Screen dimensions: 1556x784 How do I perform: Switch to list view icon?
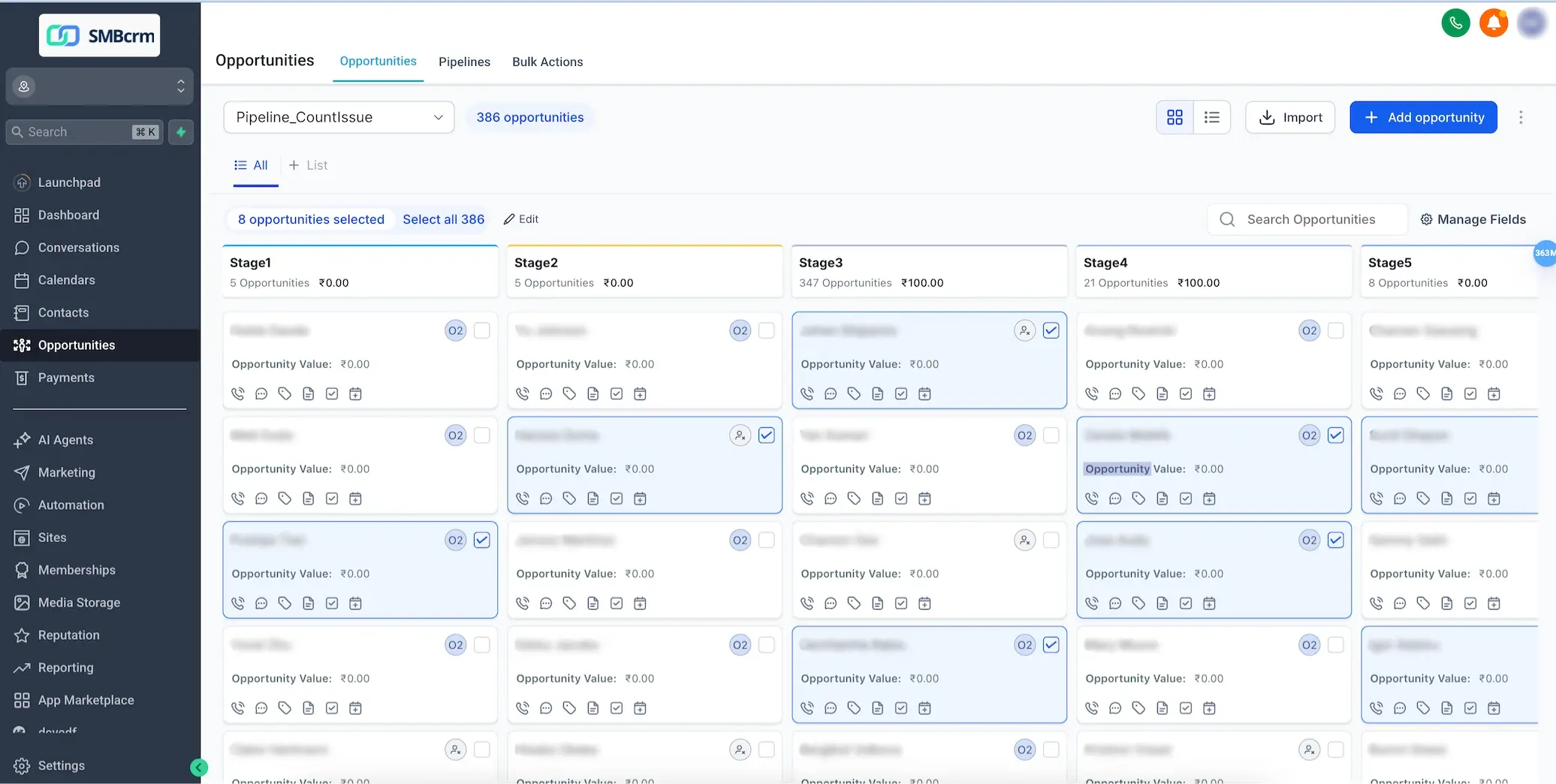point(1211,117)
